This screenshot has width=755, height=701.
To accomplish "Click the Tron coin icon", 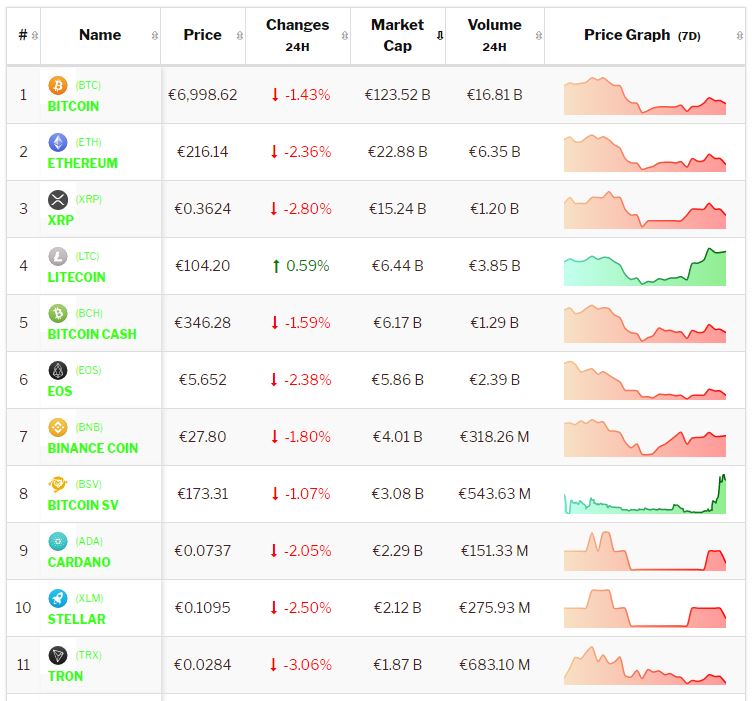I will pyautogui.click(x=58, y=656).
